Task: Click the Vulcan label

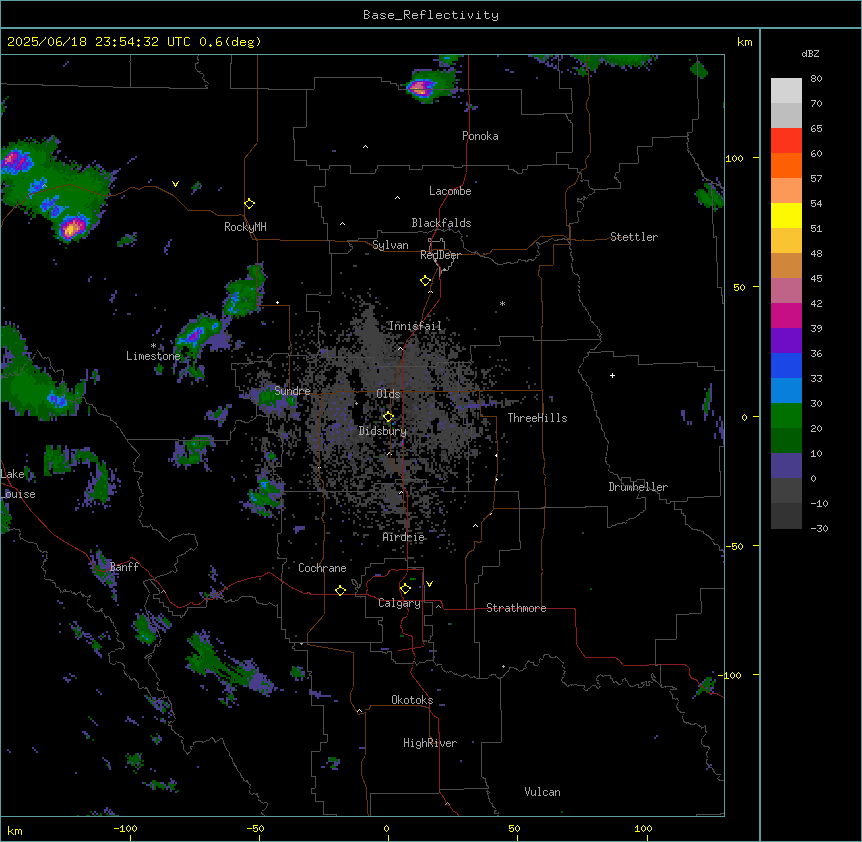Action: pyautogui.click(x=543, y=792)
